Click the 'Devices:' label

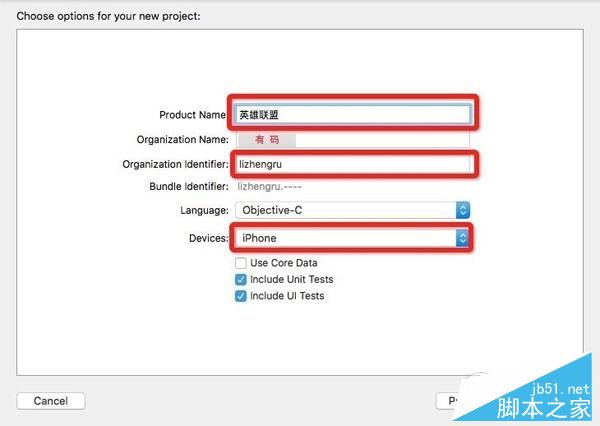pos(208,238)
